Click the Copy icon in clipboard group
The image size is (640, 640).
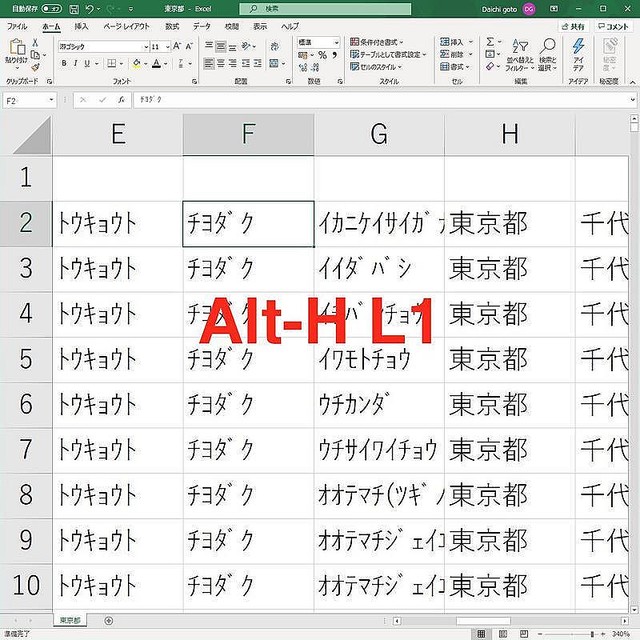36,55
